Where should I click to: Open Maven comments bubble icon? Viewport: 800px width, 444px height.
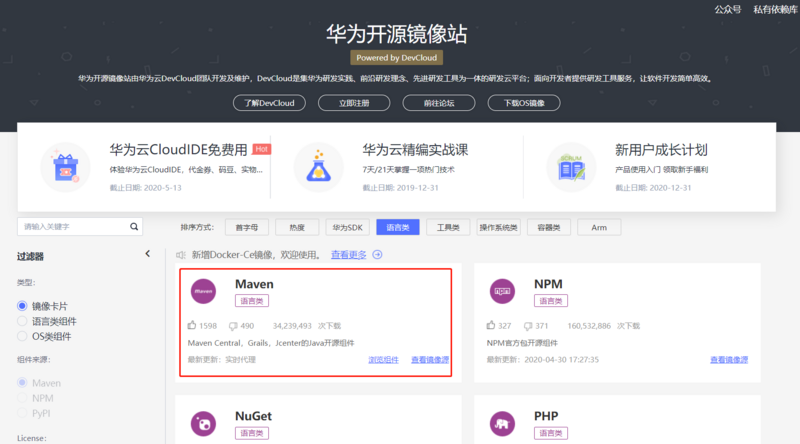point(233,326)
